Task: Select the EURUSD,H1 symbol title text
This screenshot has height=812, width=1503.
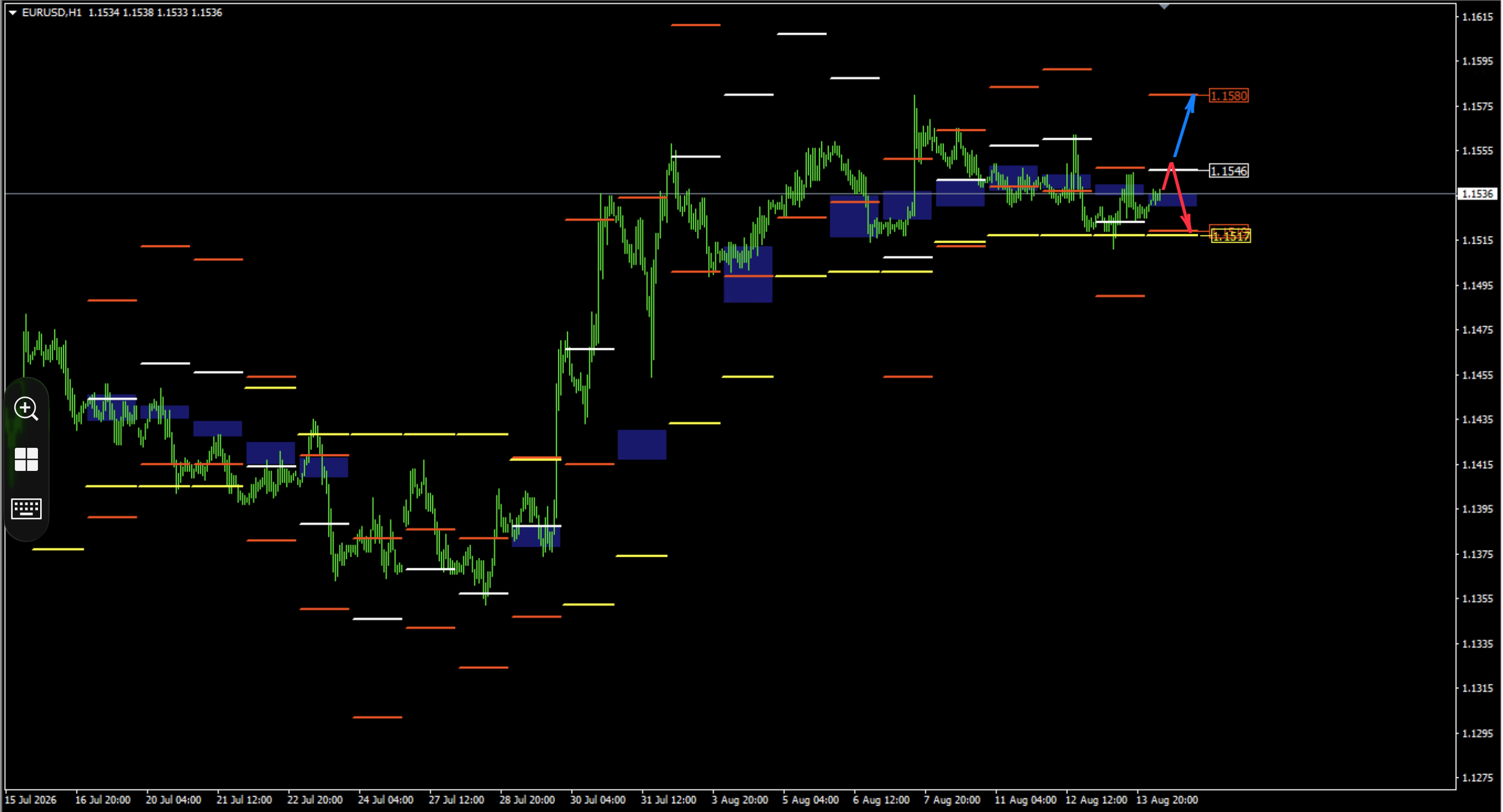Action: click(51, 12)
